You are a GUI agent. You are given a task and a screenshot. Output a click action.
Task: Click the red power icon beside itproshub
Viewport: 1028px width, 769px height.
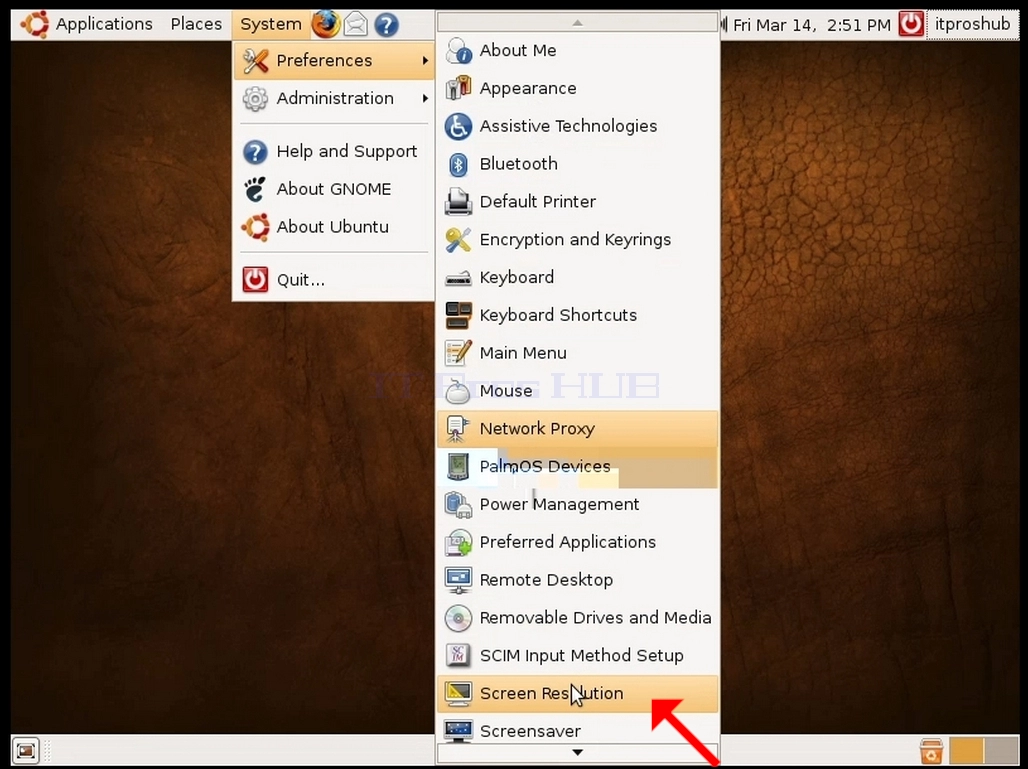911,24
